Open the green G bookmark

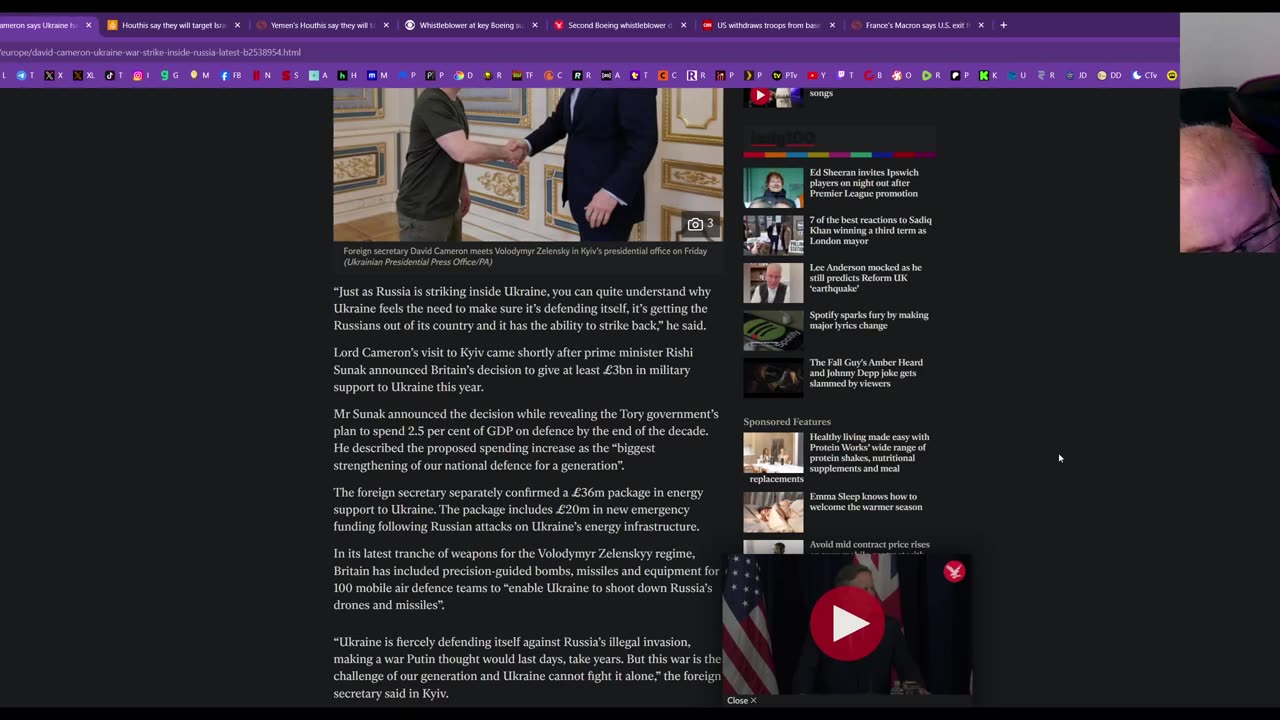[x=169, y=75]
